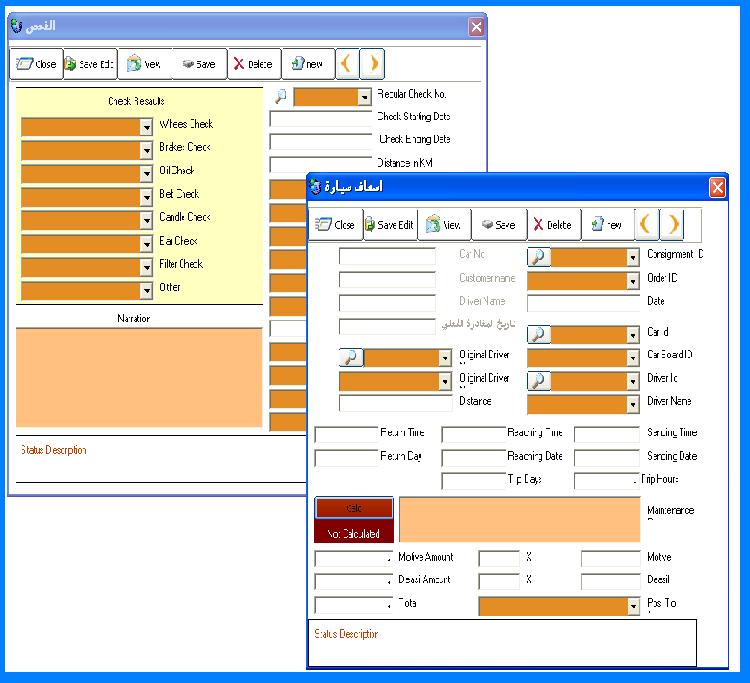Click the Customer name input field
Viewport: 750px width, 683px height.
point(387,279)
